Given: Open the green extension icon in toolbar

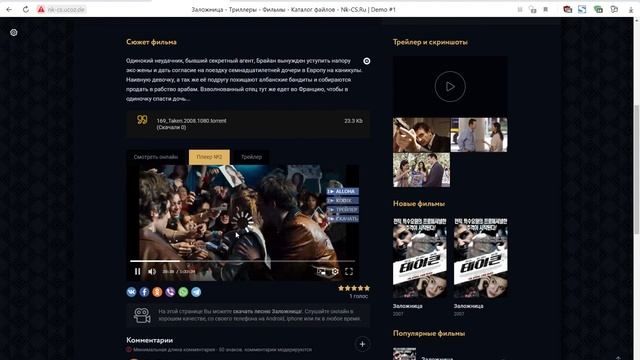Looking at the screenshot, I should pyautogui.click(x=598, y=9).
